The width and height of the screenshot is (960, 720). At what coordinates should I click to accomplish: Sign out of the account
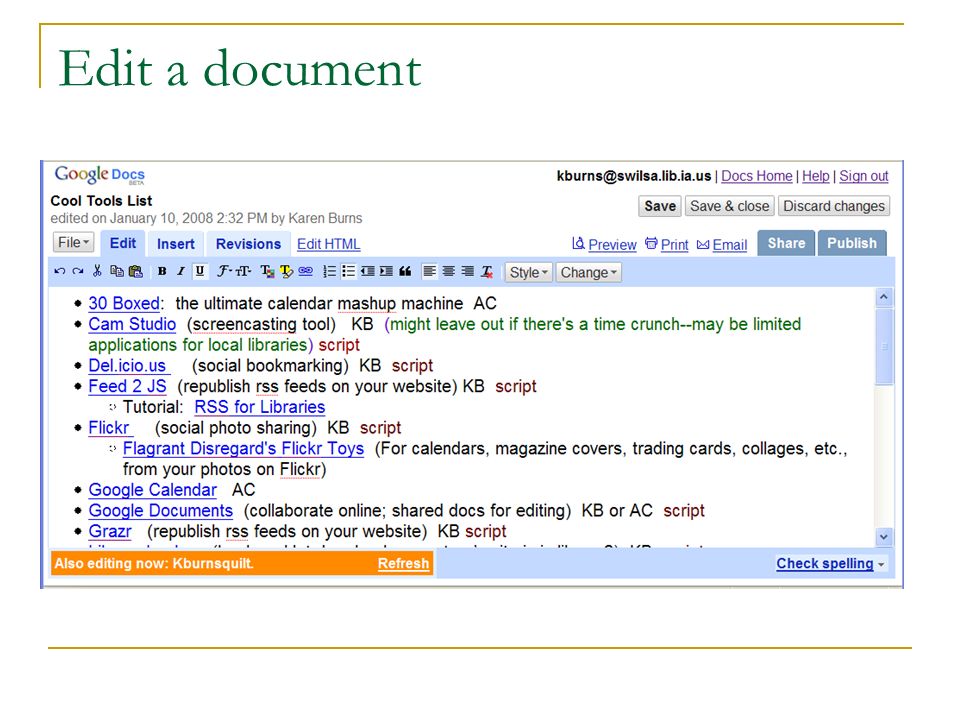pos(863,176)
